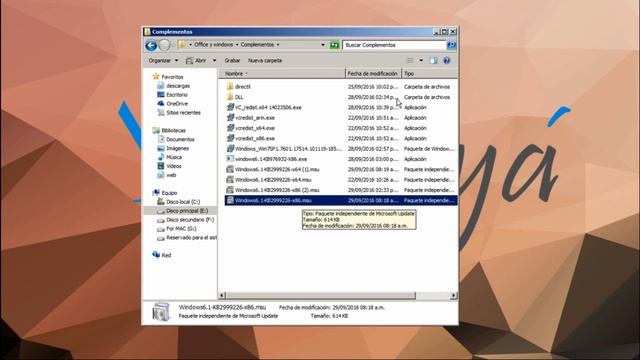Image resolution: width=640 pixels, height=360 pixels.
Task: Select the DLL folder
Action: pos(239,97)
